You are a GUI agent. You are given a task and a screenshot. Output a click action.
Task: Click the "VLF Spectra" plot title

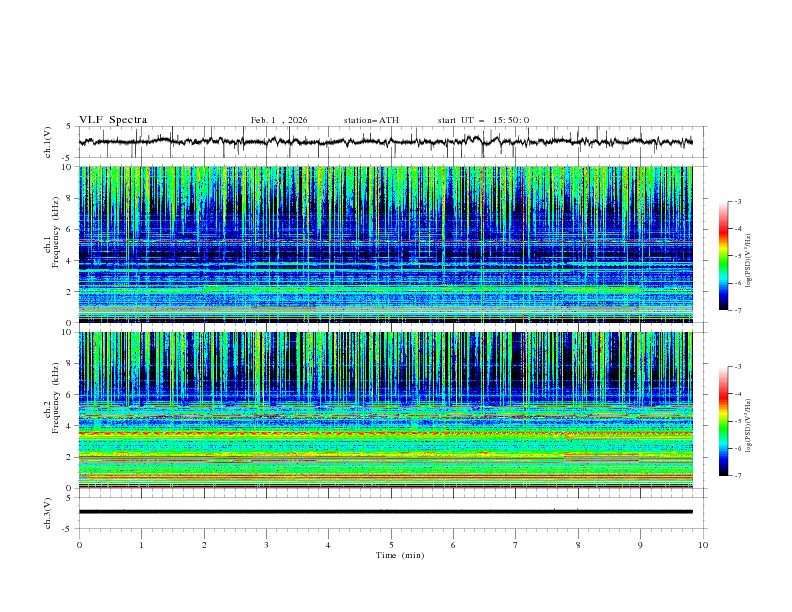(x=113, y=120)
